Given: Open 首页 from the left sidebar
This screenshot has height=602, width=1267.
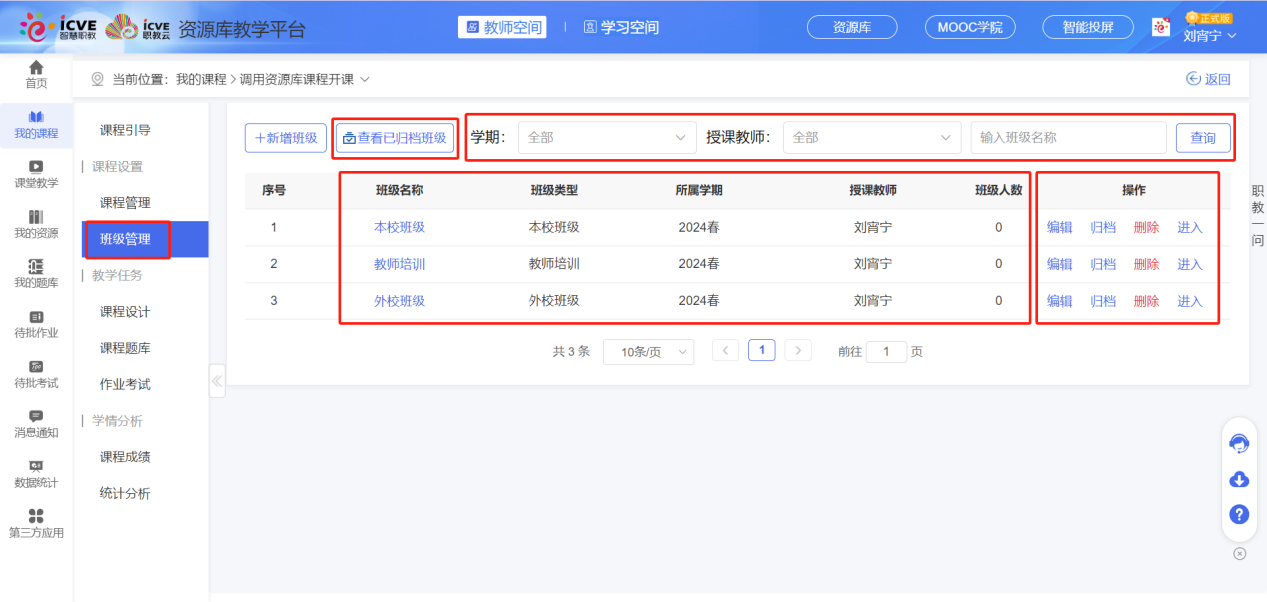Looking at the screenshot, I should pyautogui.click(x=36, y=72).
